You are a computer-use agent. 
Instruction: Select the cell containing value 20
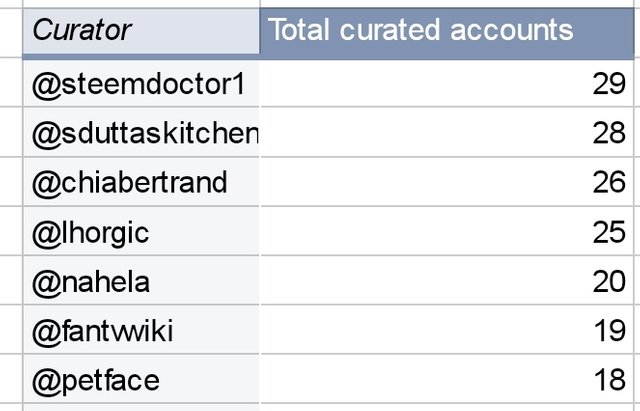pos(447,280)
